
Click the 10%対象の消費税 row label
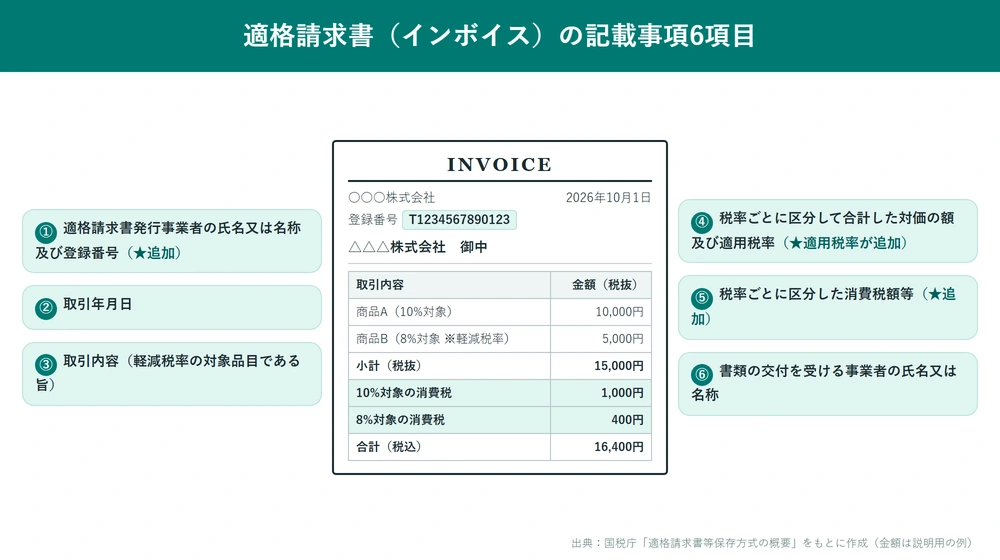pyautogui.click(x=404, y=393)
